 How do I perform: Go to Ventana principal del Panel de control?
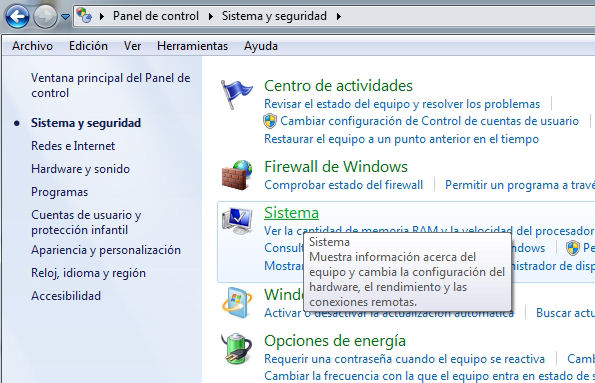110,85
